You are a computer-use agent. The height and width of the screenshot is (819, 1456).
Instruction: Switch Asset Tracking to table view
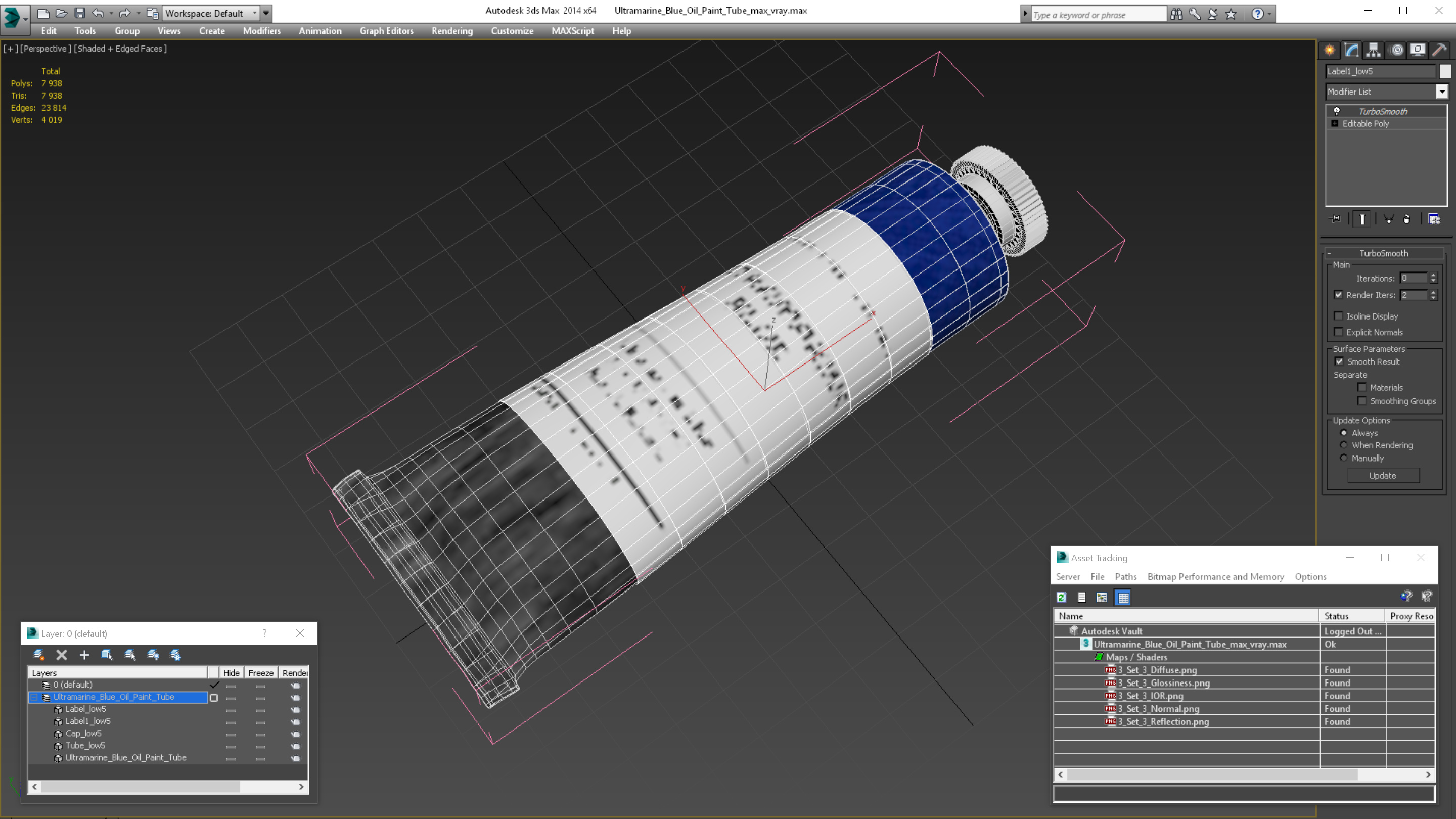click(1123, 597)
